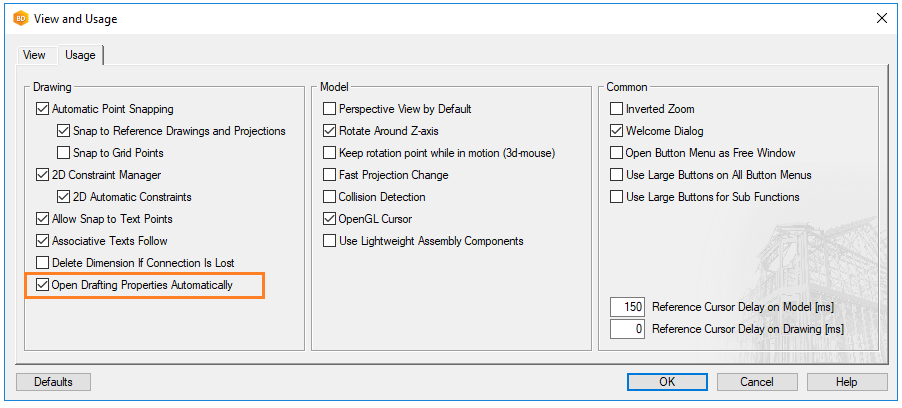Viewport: 902px width, 408px height.
Task: Disable Automatic Point Snapping
Action: 42,109
